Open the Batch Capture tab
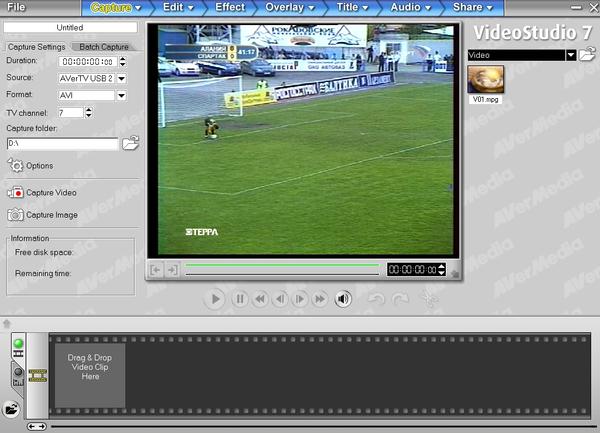Viewport: 600px width, 433px height. 104,47
